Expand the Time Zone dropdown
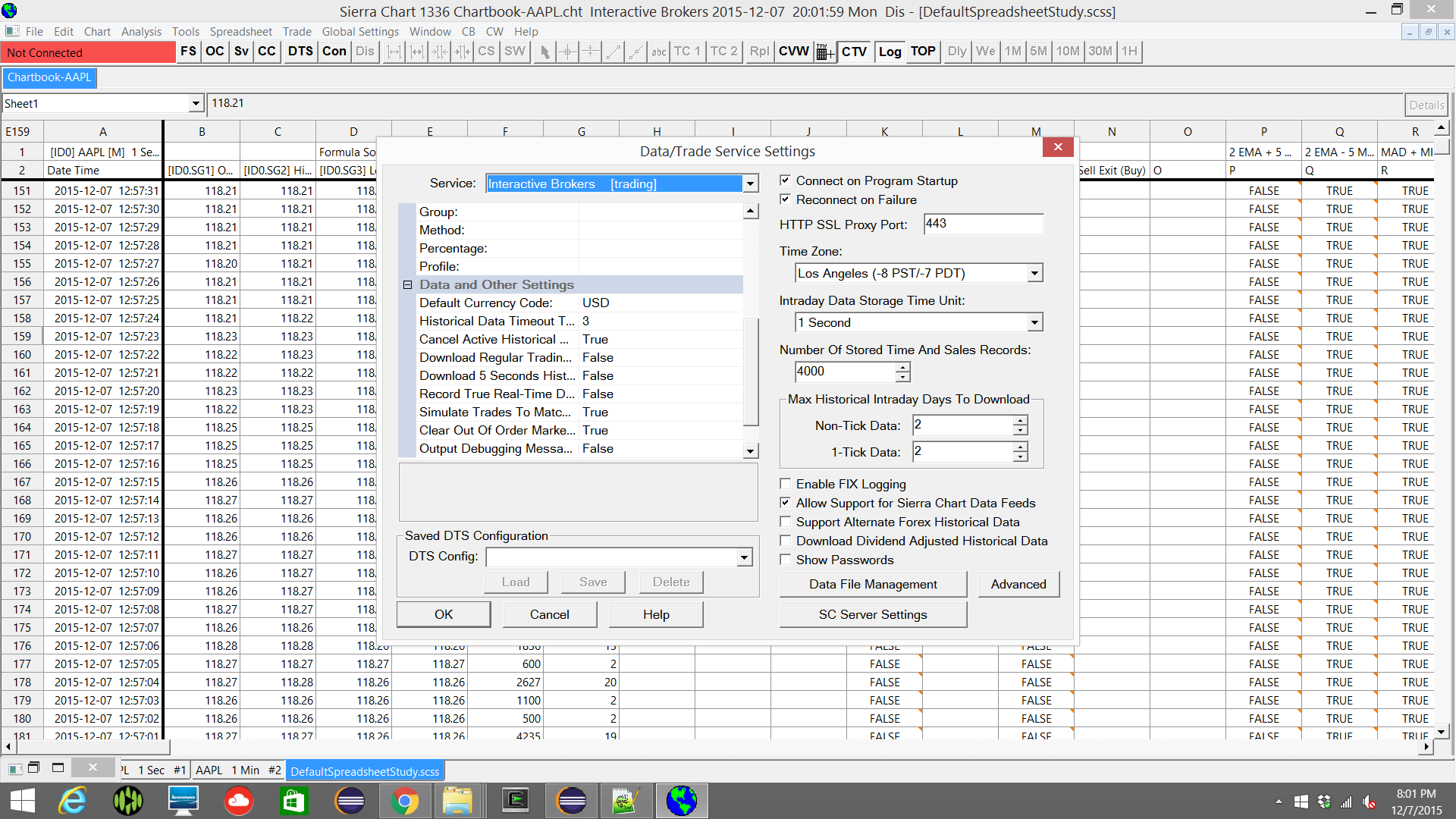 pos(1034,273)
